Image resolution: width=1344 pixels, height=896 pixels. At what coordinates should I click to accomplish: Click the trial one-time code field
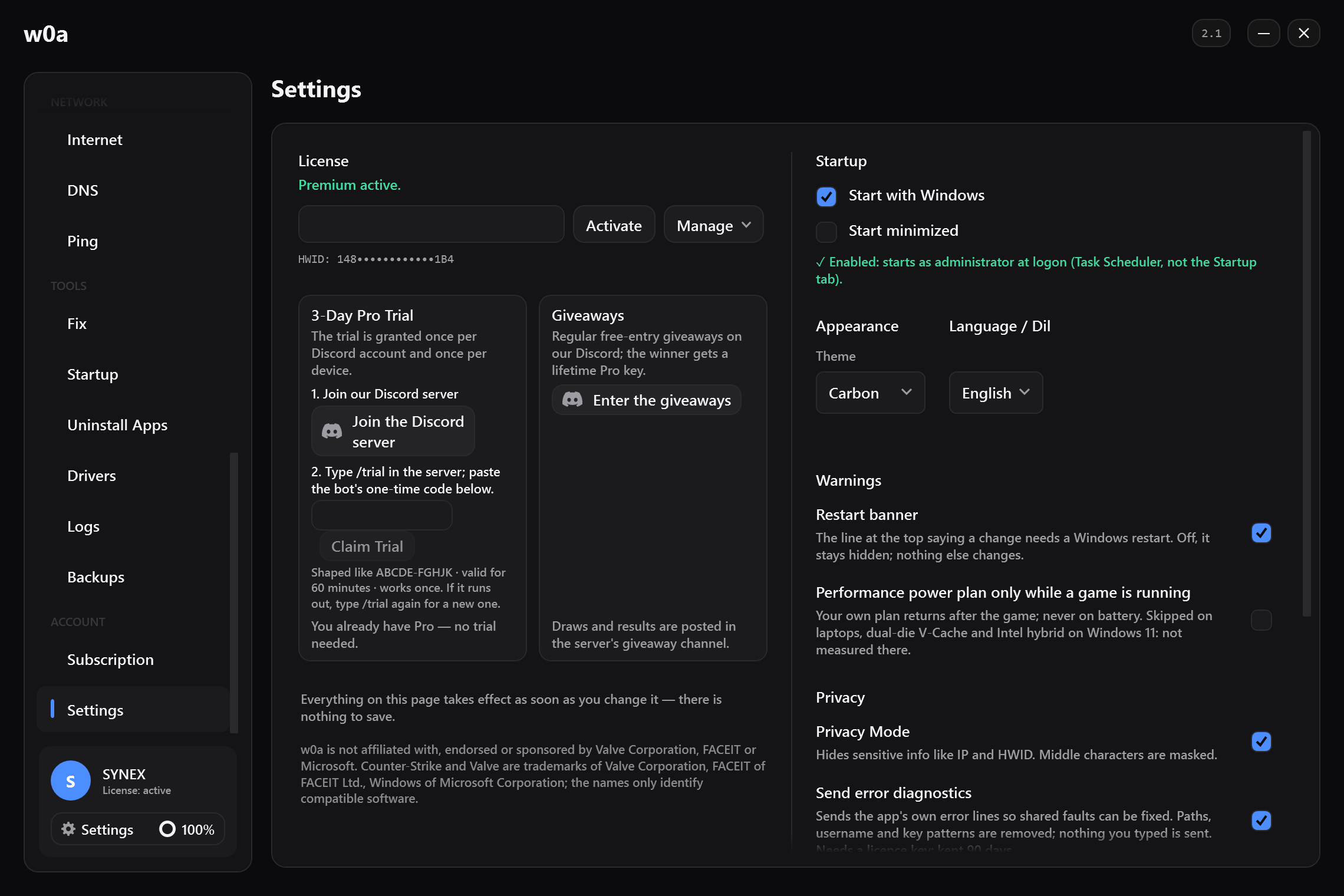tap(381, 515)
